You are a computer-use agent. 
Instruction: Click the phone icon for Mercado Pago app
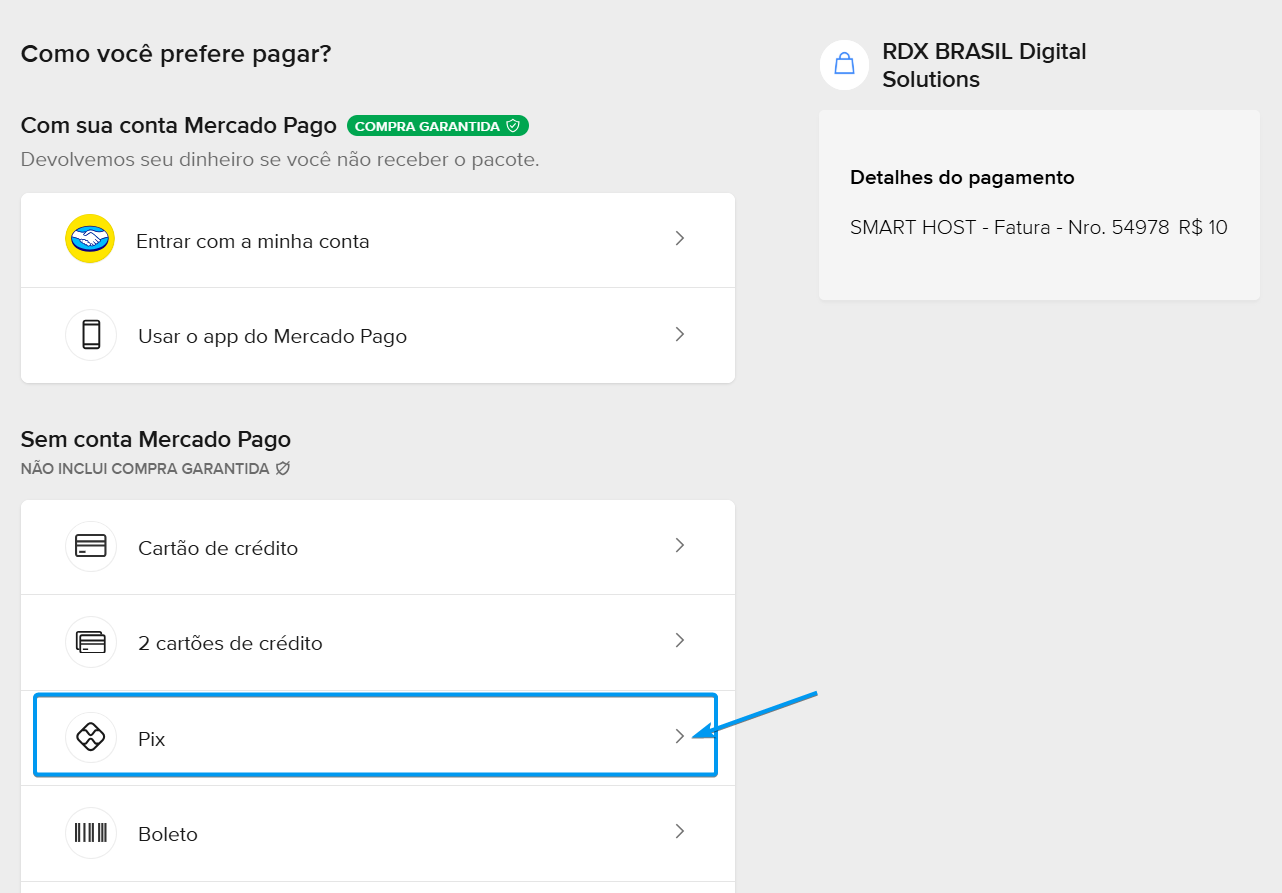click(91, 335)
